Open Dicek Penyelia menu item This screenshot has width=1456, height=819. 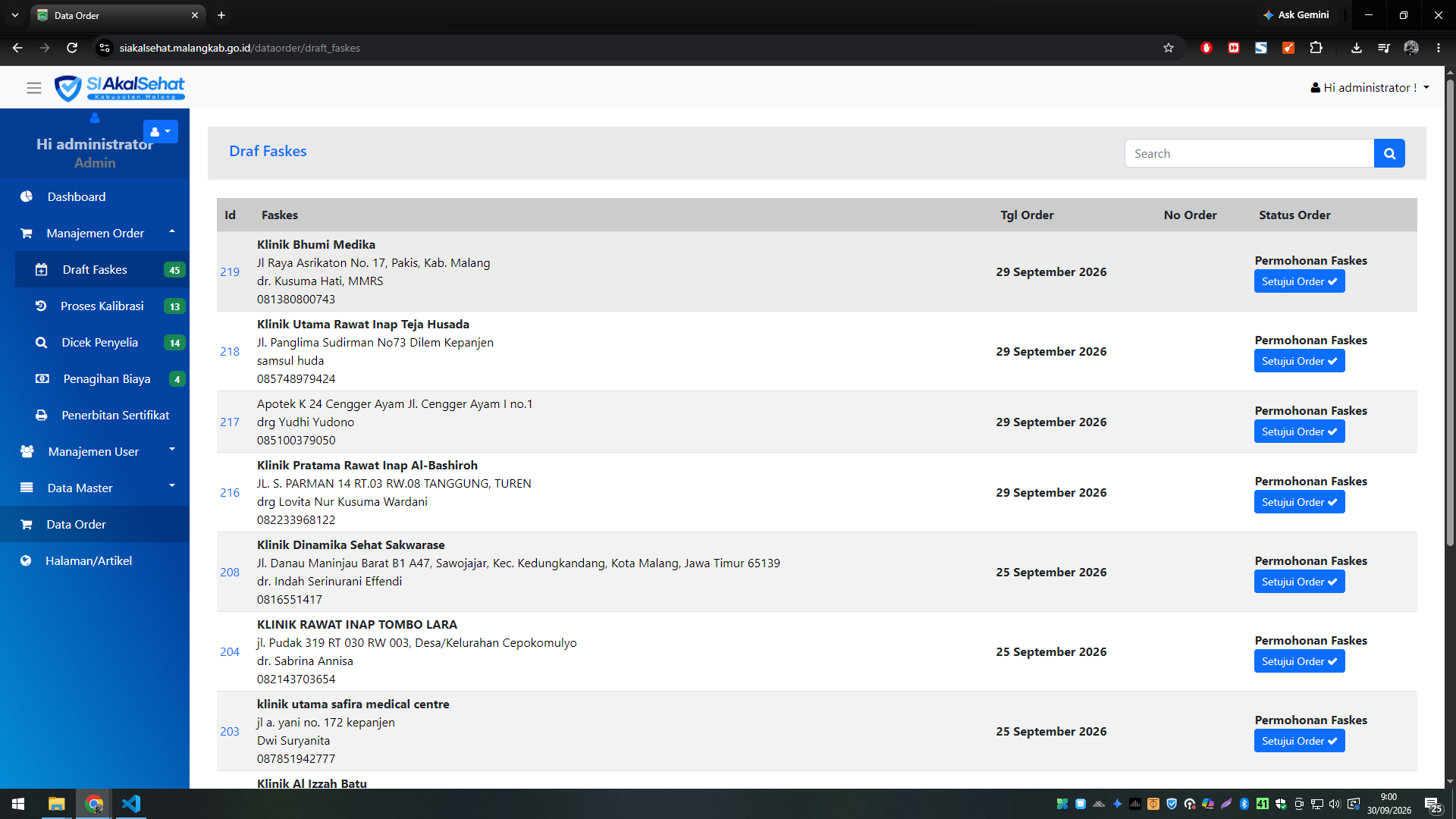102,342
